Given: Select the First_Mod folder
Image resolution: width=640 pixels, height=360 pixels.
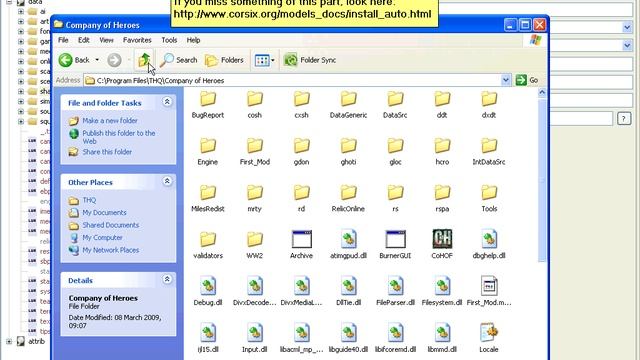Looking at the screenshot, I should coord(255,152).
